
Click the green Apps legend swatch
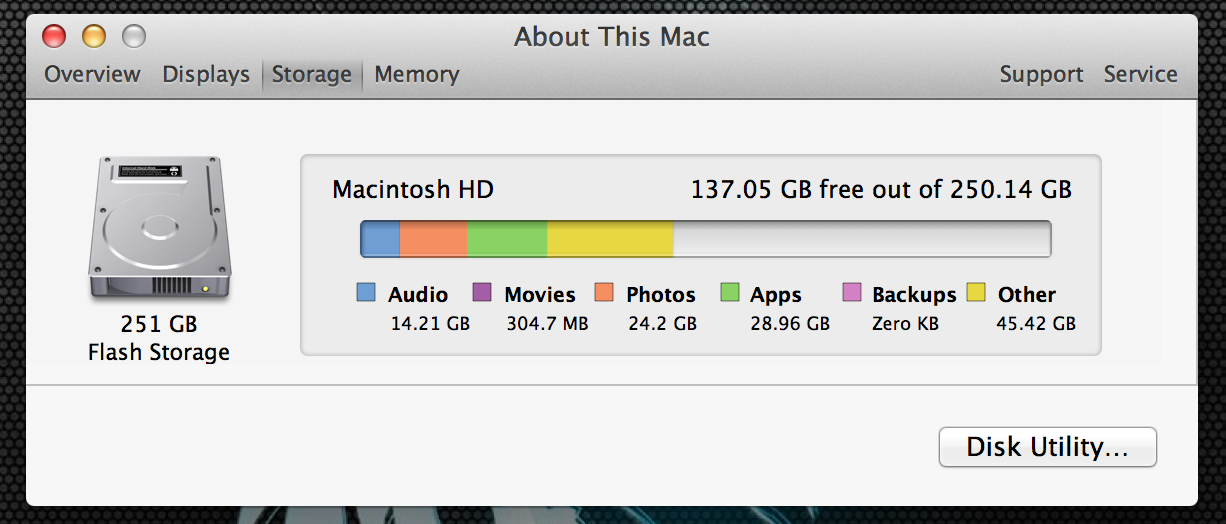coord(729,293)
